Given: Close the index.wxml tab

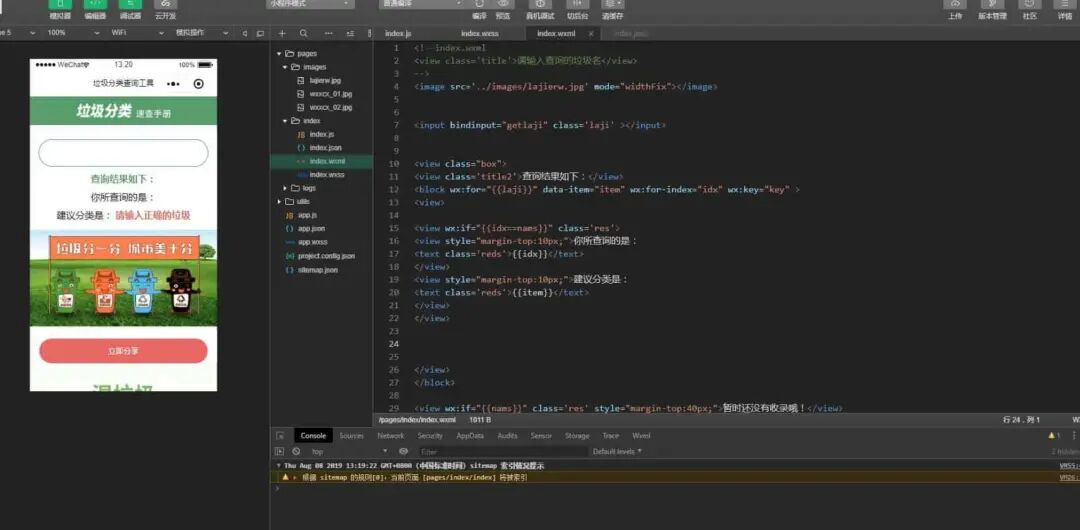Looking at the screenshot, I should 591,33.
